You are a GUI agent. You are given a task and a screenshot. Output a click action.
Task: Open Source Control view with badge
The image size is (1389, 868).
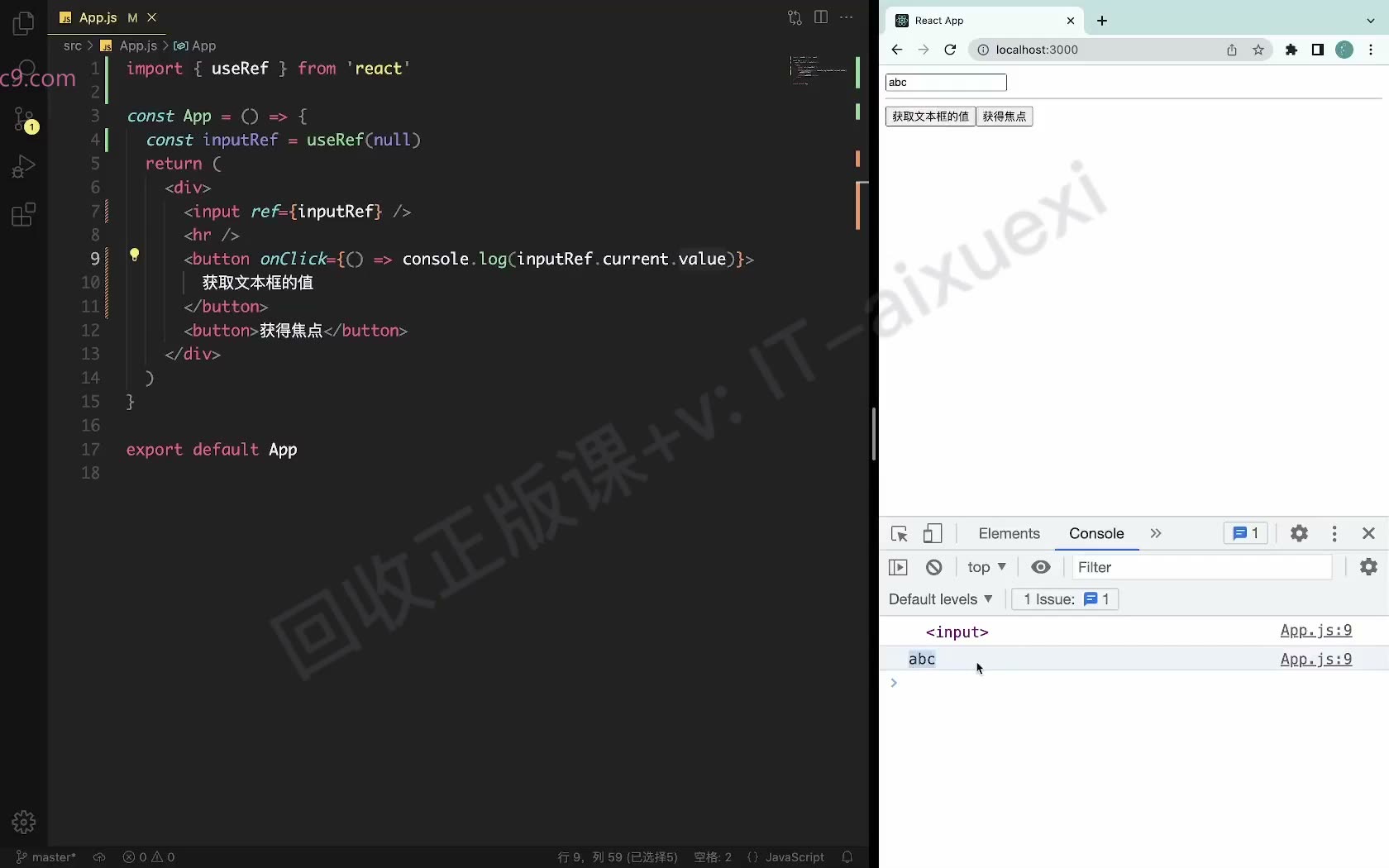point(25,120)
